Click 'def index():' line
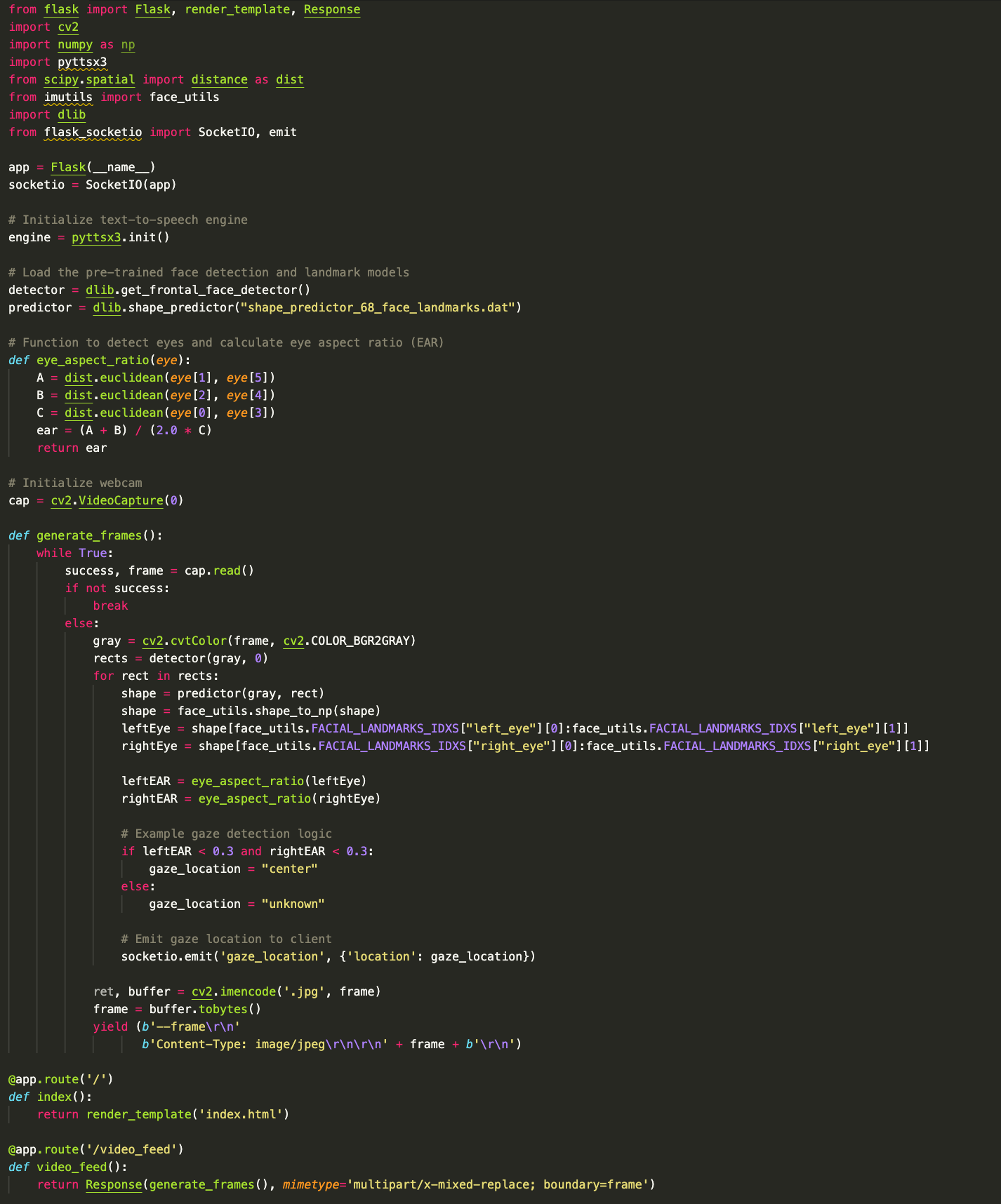 click(51, 1097)
